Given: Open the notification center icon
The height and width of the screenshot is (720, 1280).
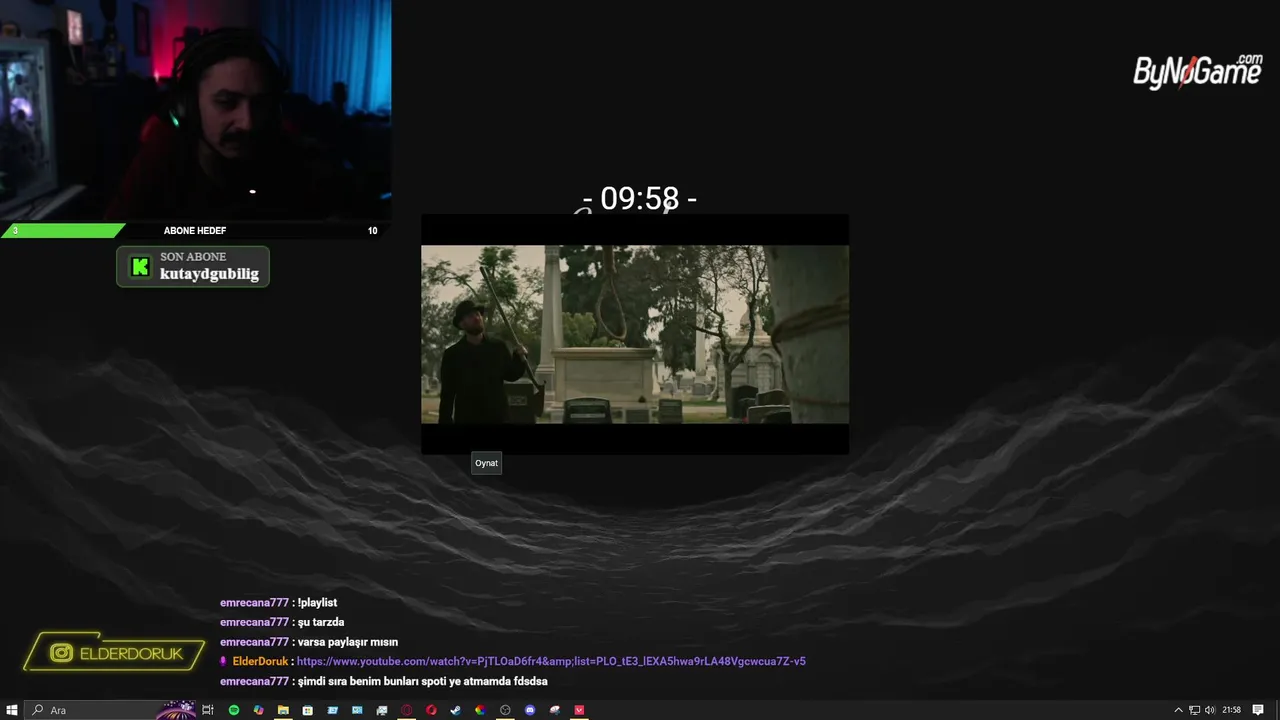Looking at the screenshot, I should coord(1258,710).
